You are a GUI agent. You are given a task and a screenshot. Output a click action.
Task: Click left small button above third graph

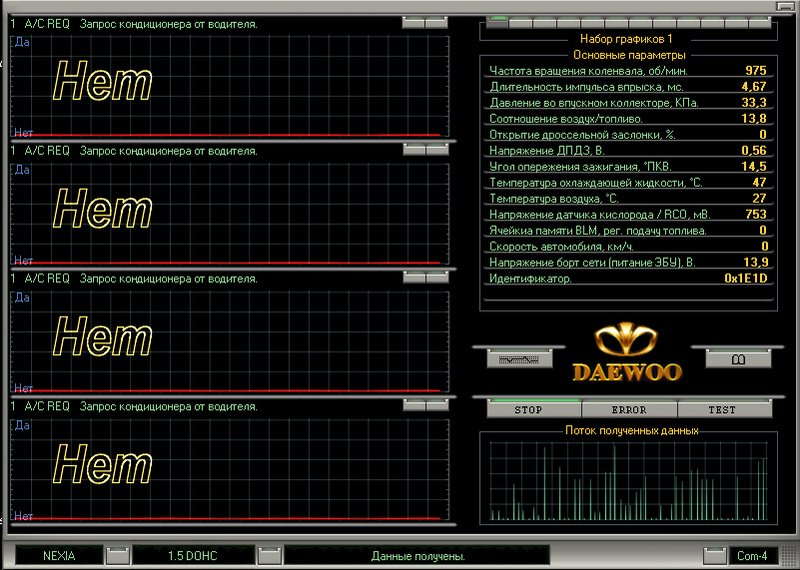[414, 277]
